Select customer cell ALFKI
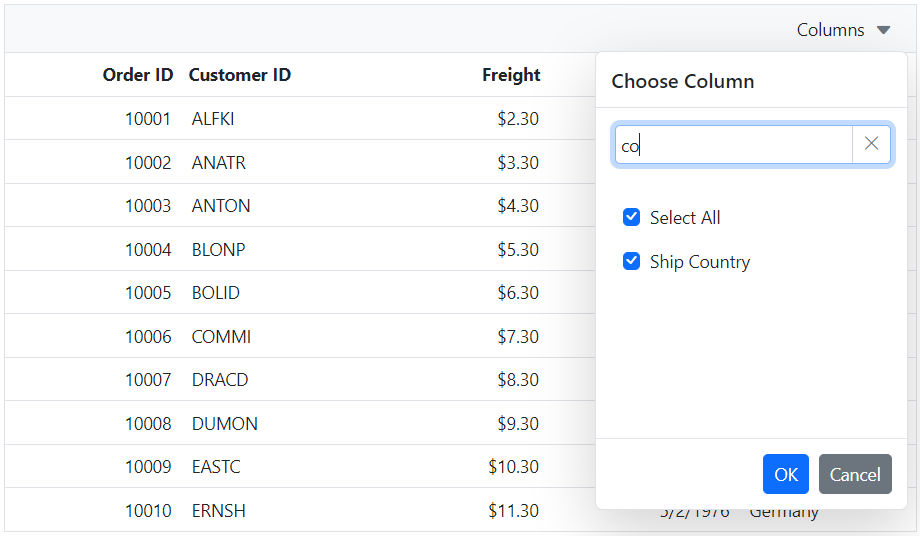Viewport: 920px width, 536px height. coord(213,119)
